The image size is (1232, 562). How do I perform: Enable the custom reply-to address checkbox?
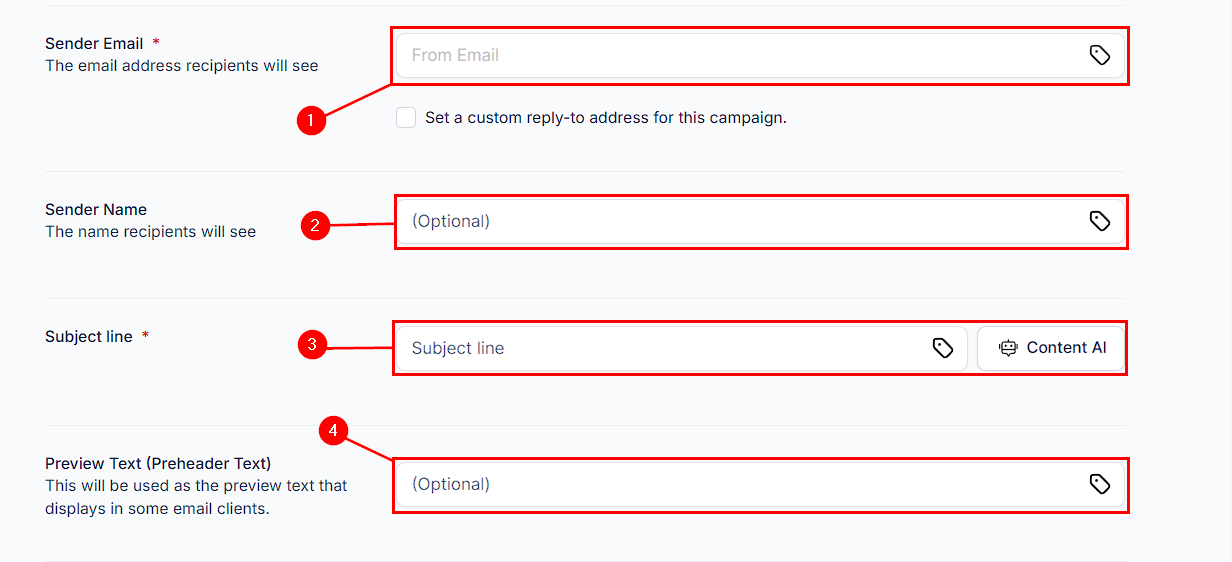[406, 118]
